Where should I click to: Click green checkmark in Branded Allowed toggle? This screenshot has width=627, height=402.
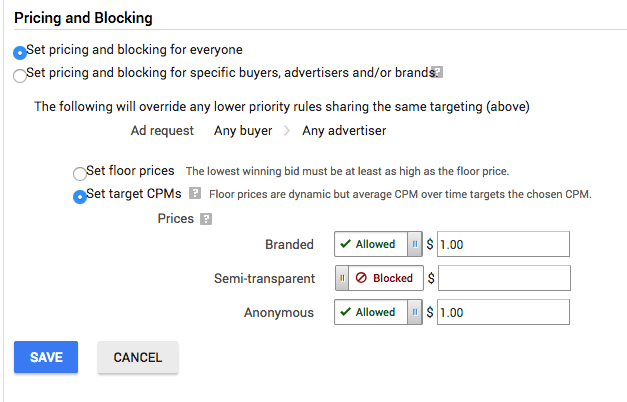pos(345,244)
